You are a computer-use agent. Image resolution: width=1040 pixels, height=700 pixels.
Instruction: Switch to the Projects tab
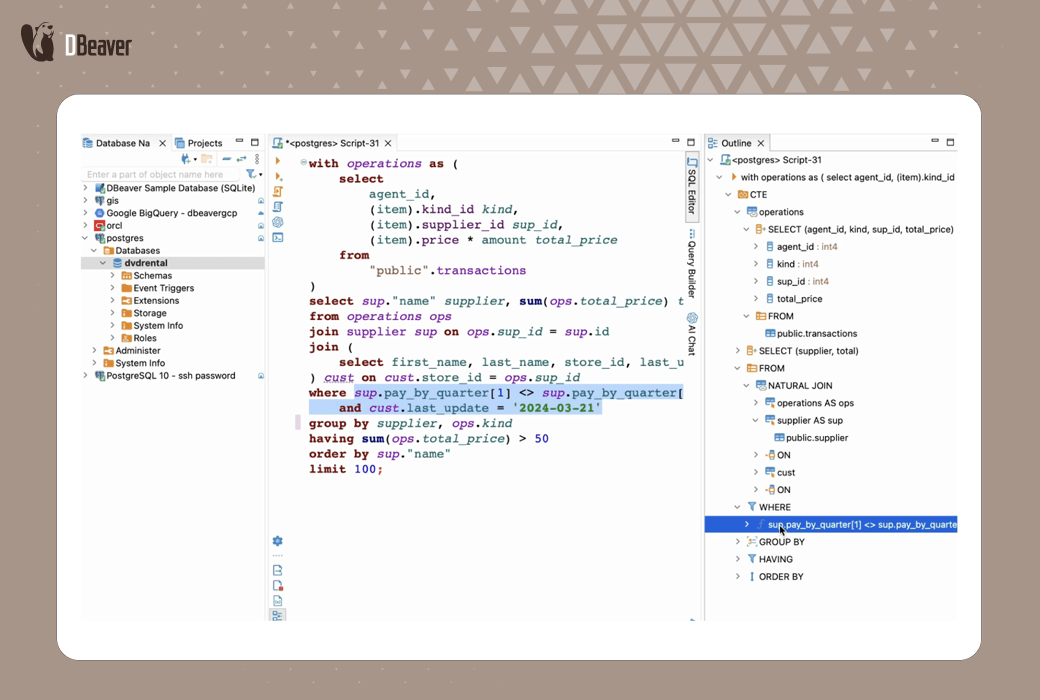click(x=207, y=142)
